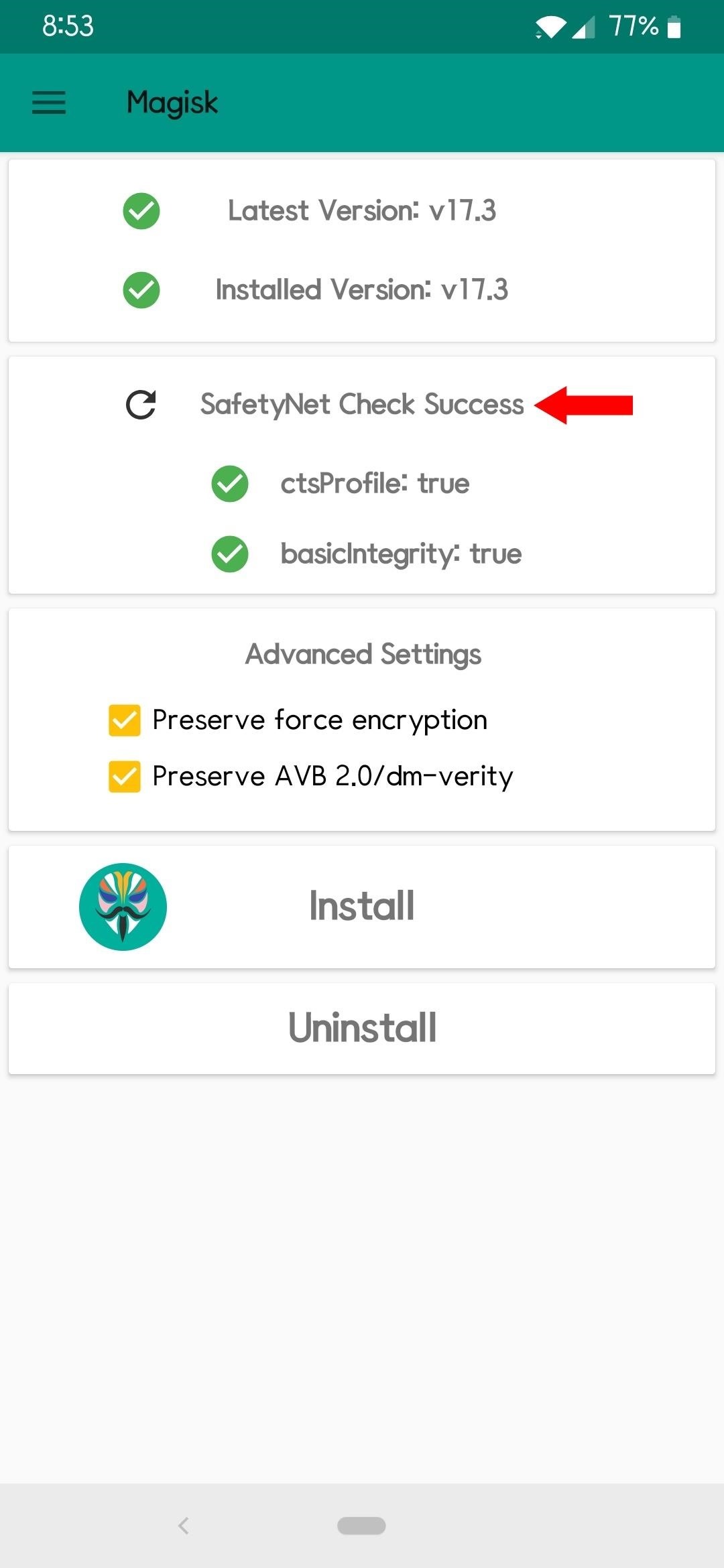Tap the basicIntegrity green checkmark icon
Screen dimensions: 724x1568
[230, 554]
